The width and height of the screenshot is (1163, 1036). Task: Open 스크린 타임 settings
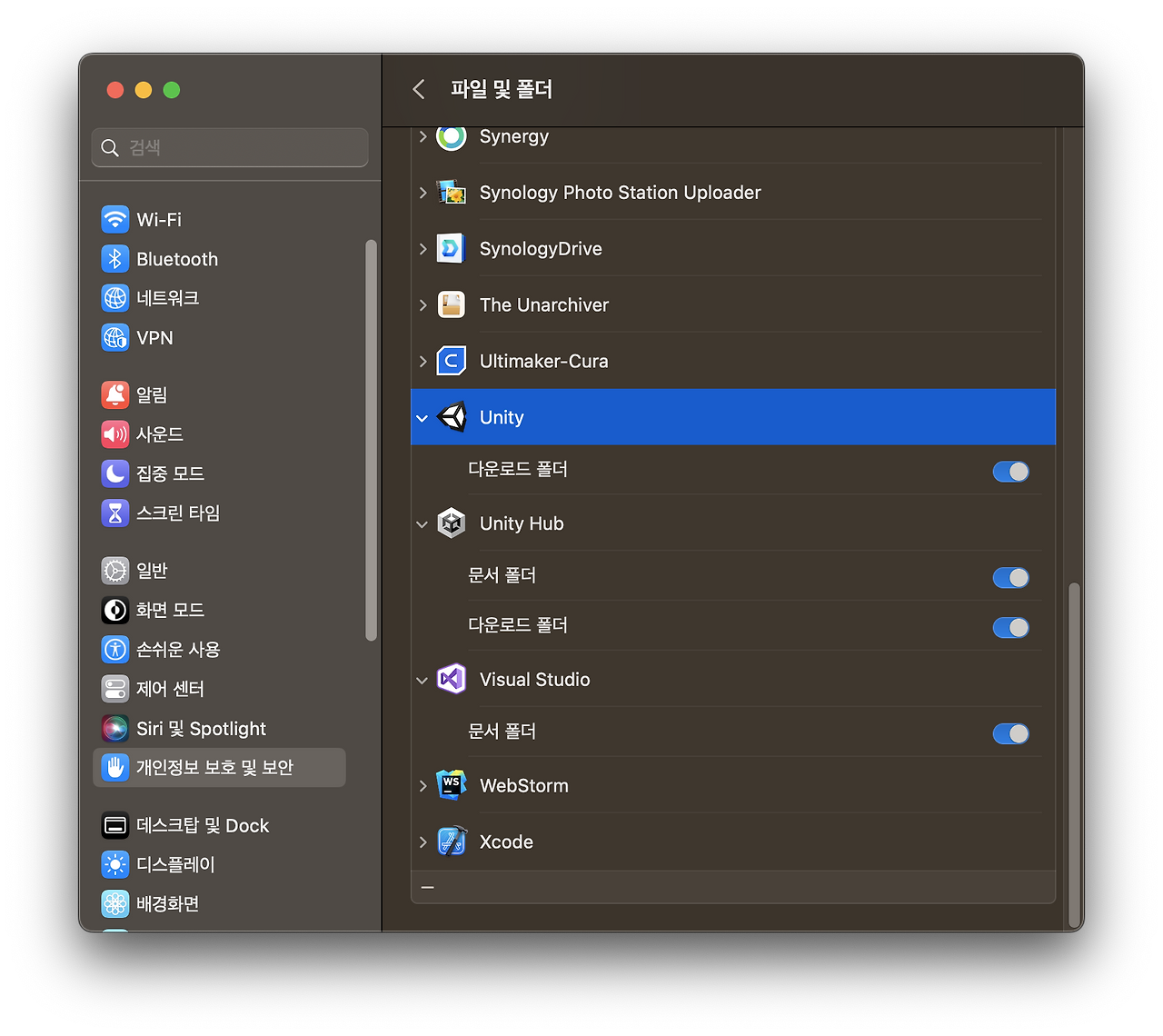pyautogui.click(x=219, y=513)
